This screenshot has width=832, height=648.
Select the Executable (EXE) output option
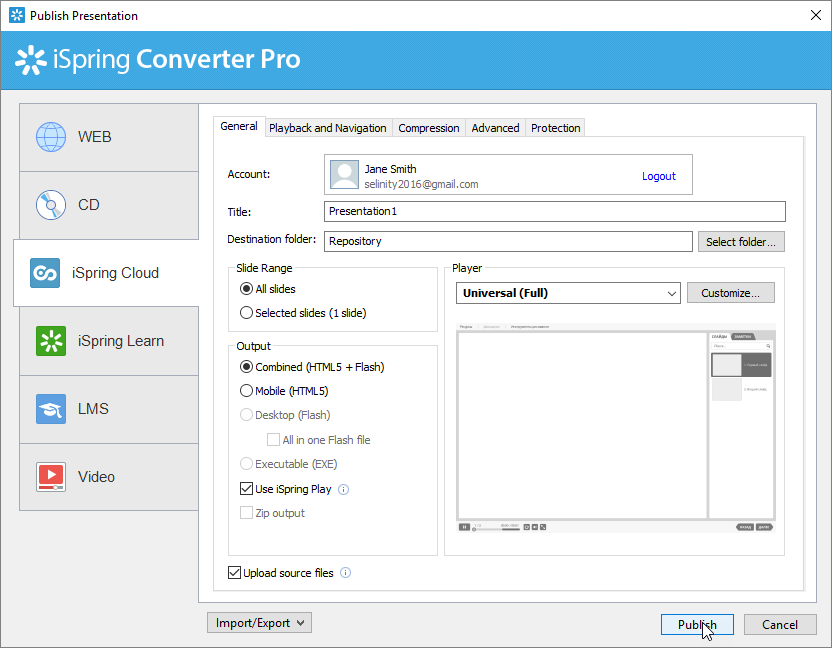(246, 464)
